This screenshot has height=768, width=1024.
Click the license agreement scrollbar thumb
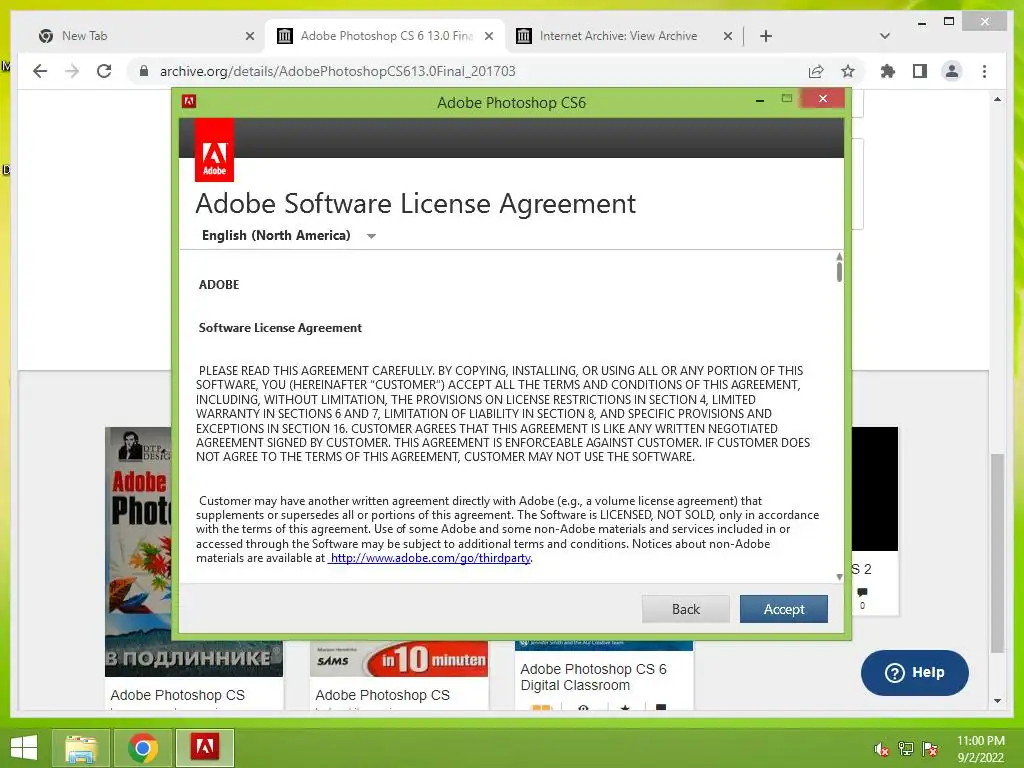coord(839,271)
